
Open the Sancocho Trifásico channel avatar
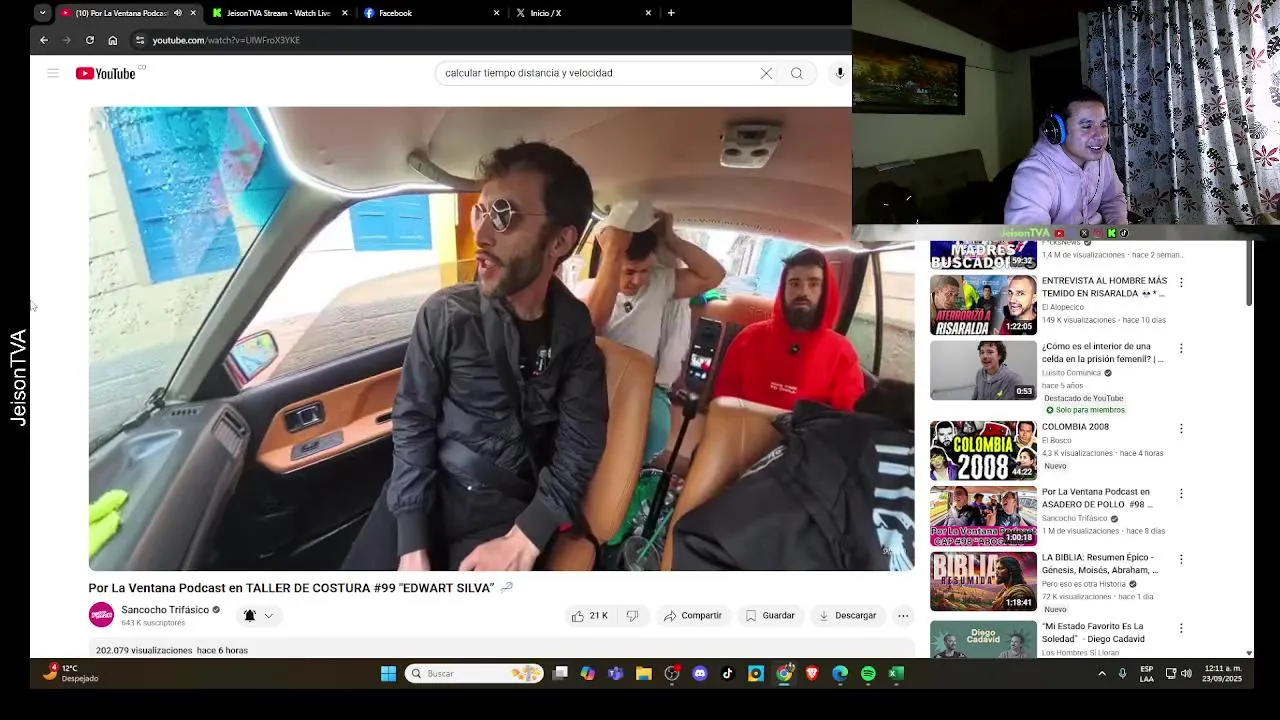click(x=101, y=615)
